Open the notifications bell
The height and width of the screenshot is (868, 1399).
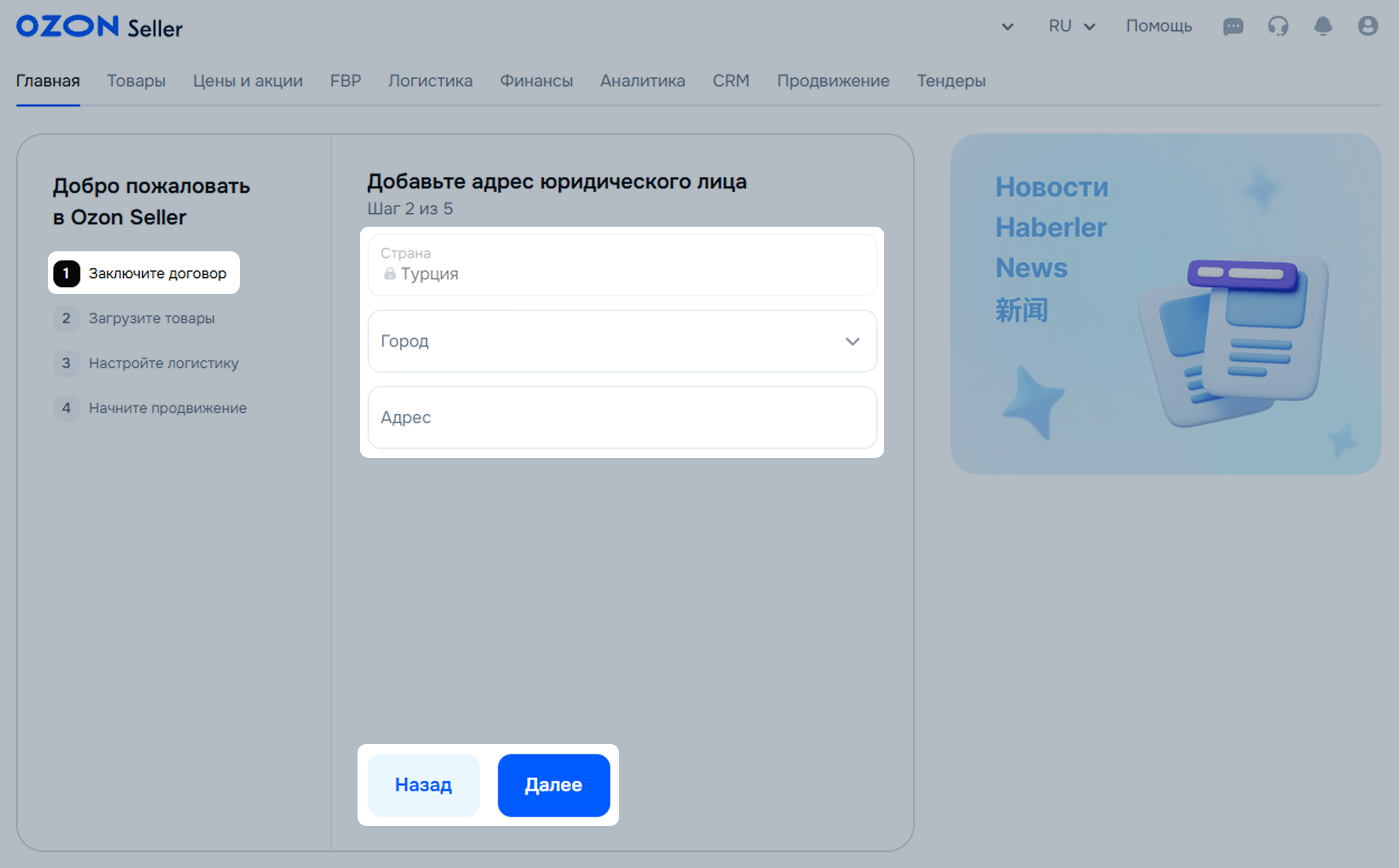point(1323,26)
